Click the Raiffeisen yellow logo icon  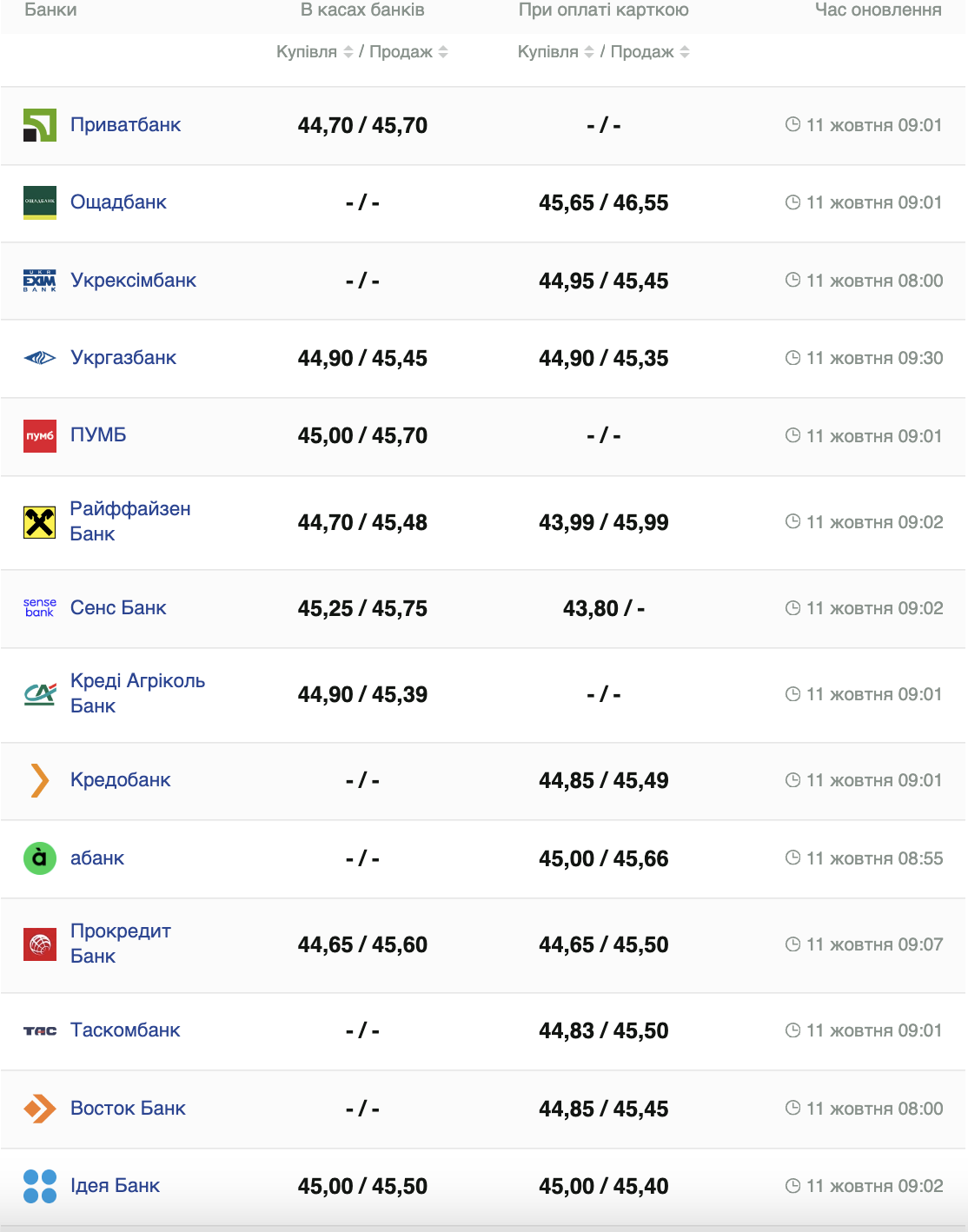40,522
